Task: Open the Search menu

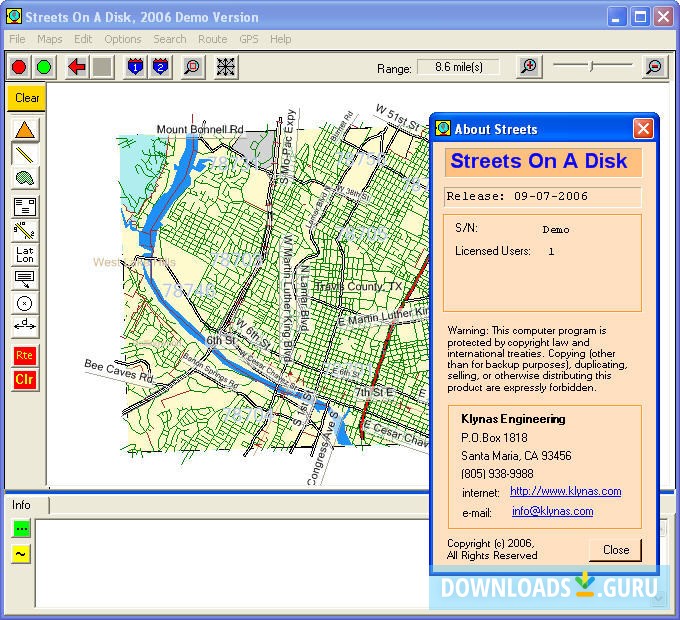Action: 170,39
